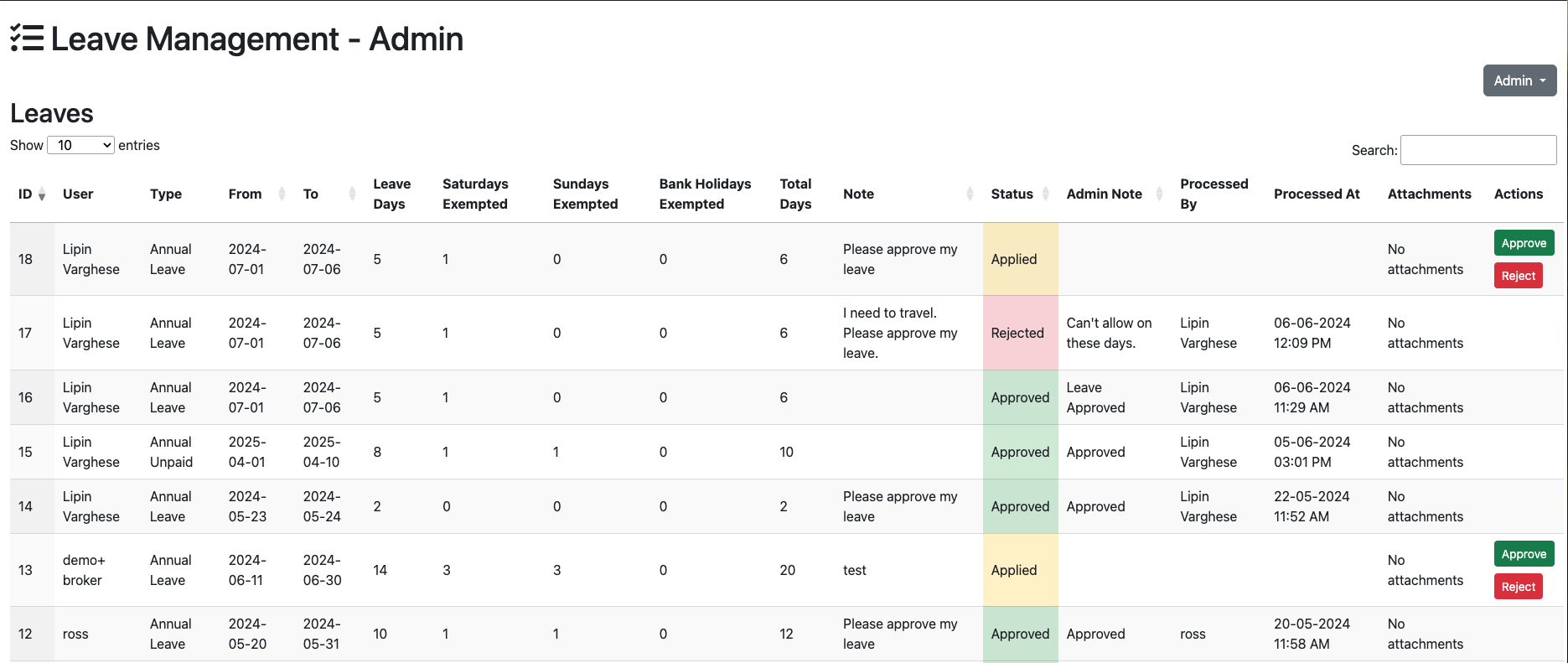The height and width of the screenshot is (663, 1568).
Task: Click the checklist icon beside Leave Management title
Action: (x=27, y=39)
